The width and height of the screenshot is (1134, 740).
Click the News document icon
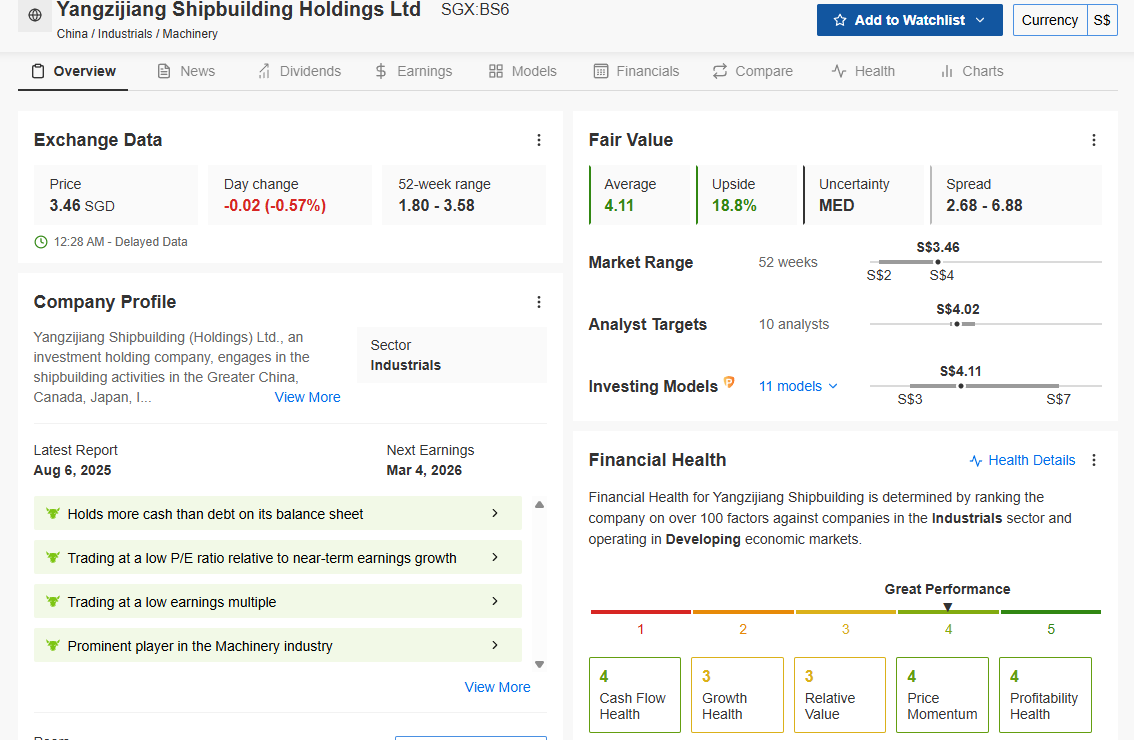coord(164,71)
